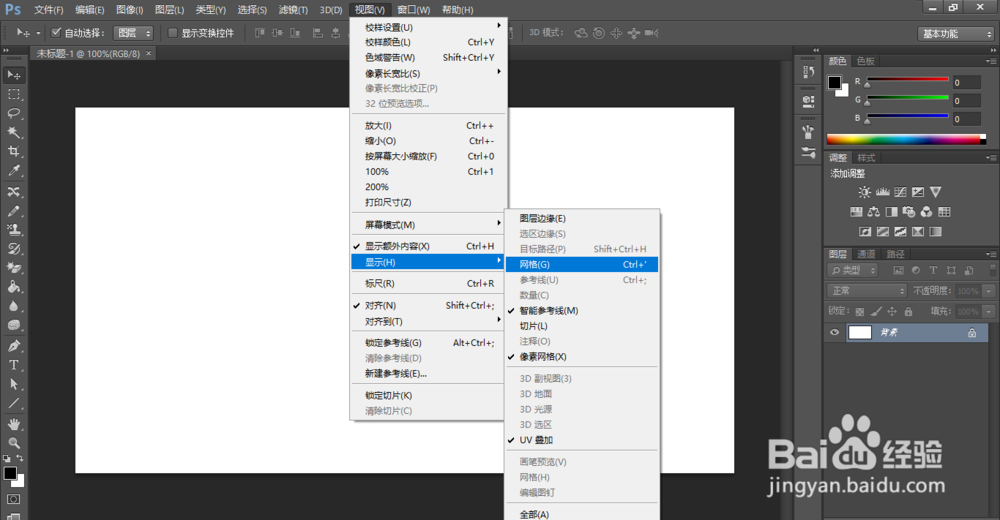The width and height of the screenshot is (1000, 520).
Task: Uncheck 智能参考线(M) in submenu
Action: [582, 311]
